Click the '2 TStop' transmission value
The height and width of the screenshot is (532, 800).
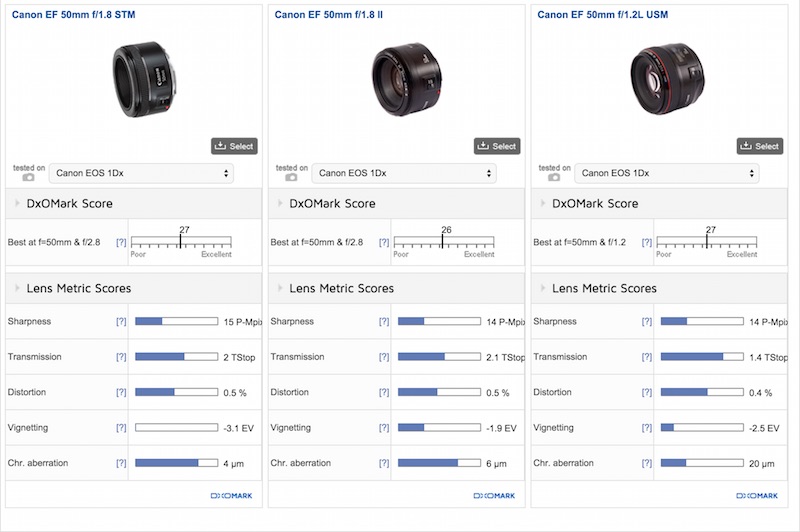coord(239,358)
